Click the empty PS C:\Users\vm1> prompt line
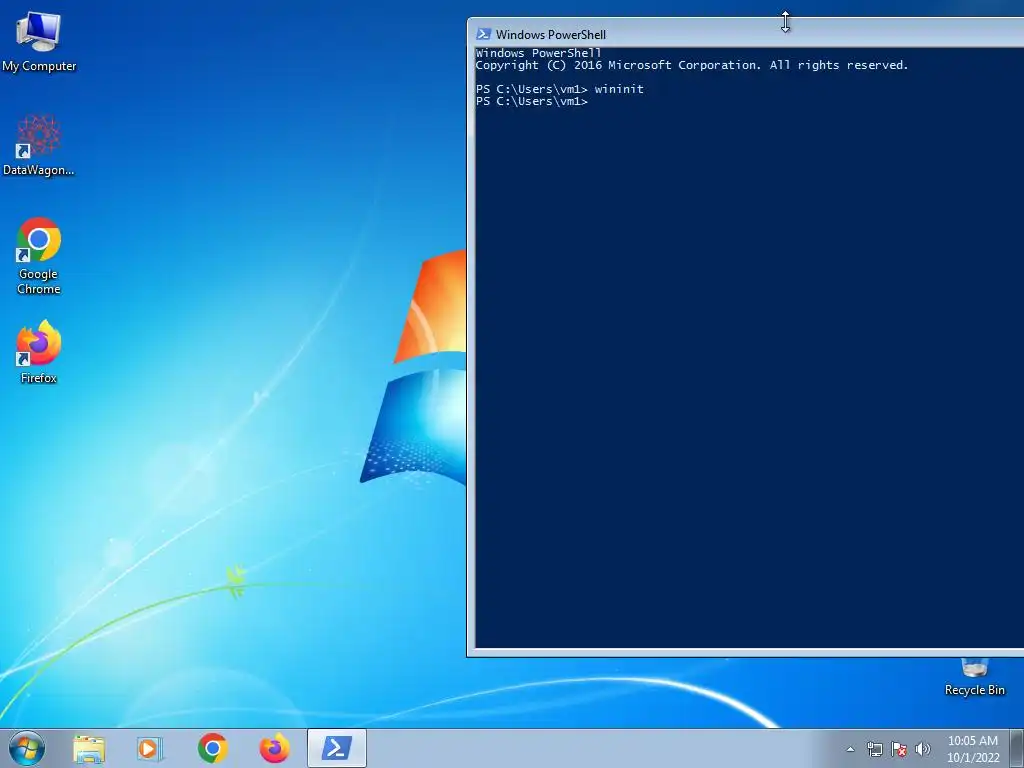Screen dimensions: 1024x768 (532, 101)
